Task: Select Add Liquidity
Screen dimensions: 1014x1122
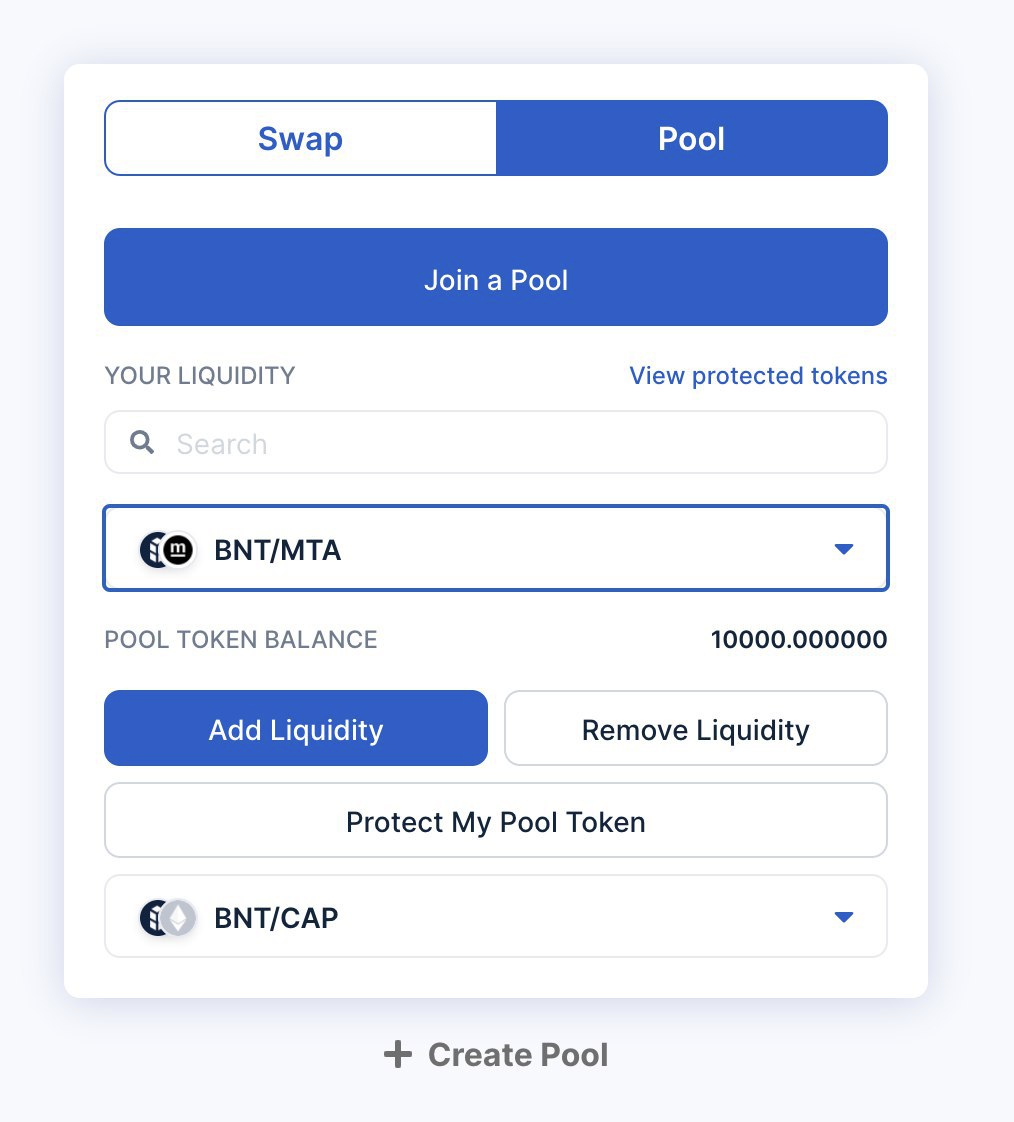Action: click(295, 728)
